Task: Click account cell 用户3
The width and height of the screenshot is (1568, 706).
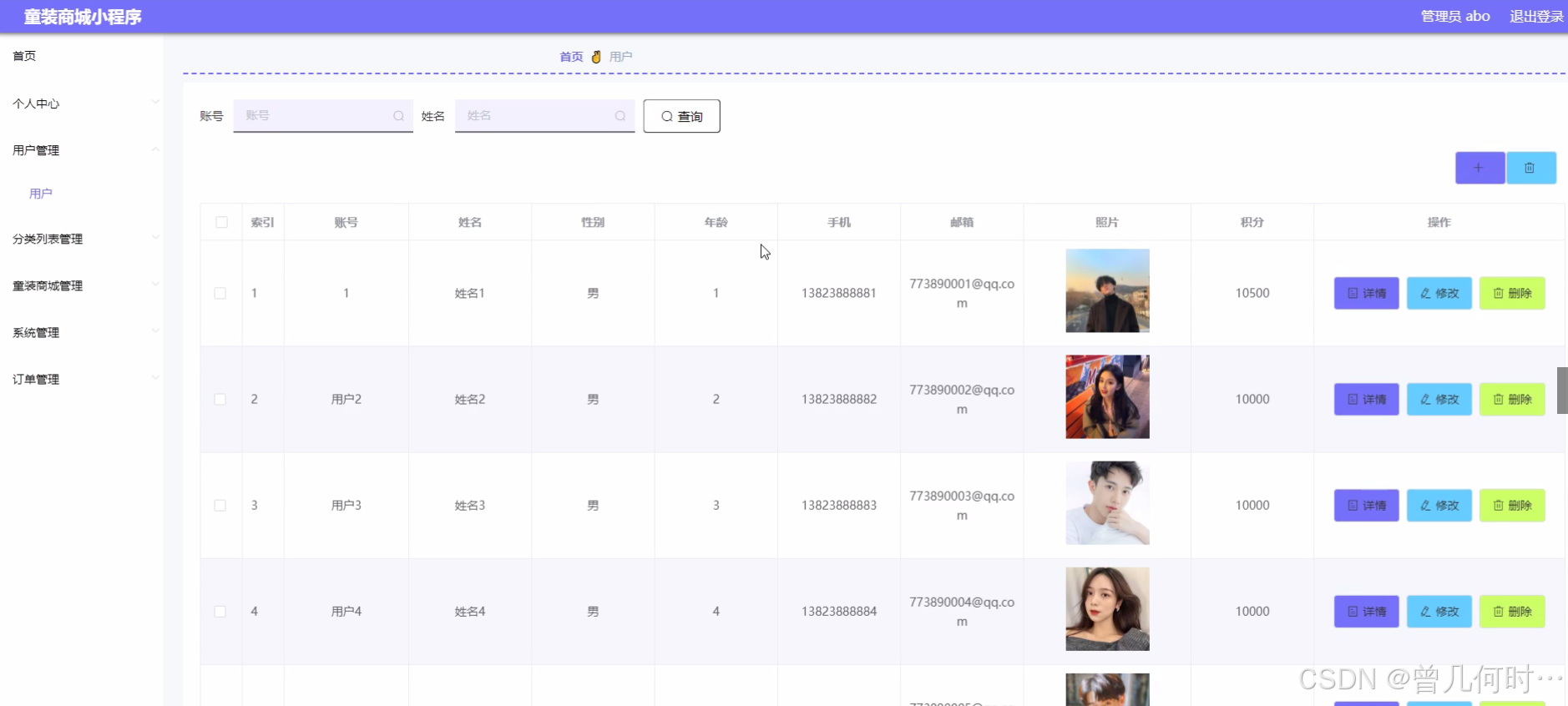Action: [x=346, y=505]
